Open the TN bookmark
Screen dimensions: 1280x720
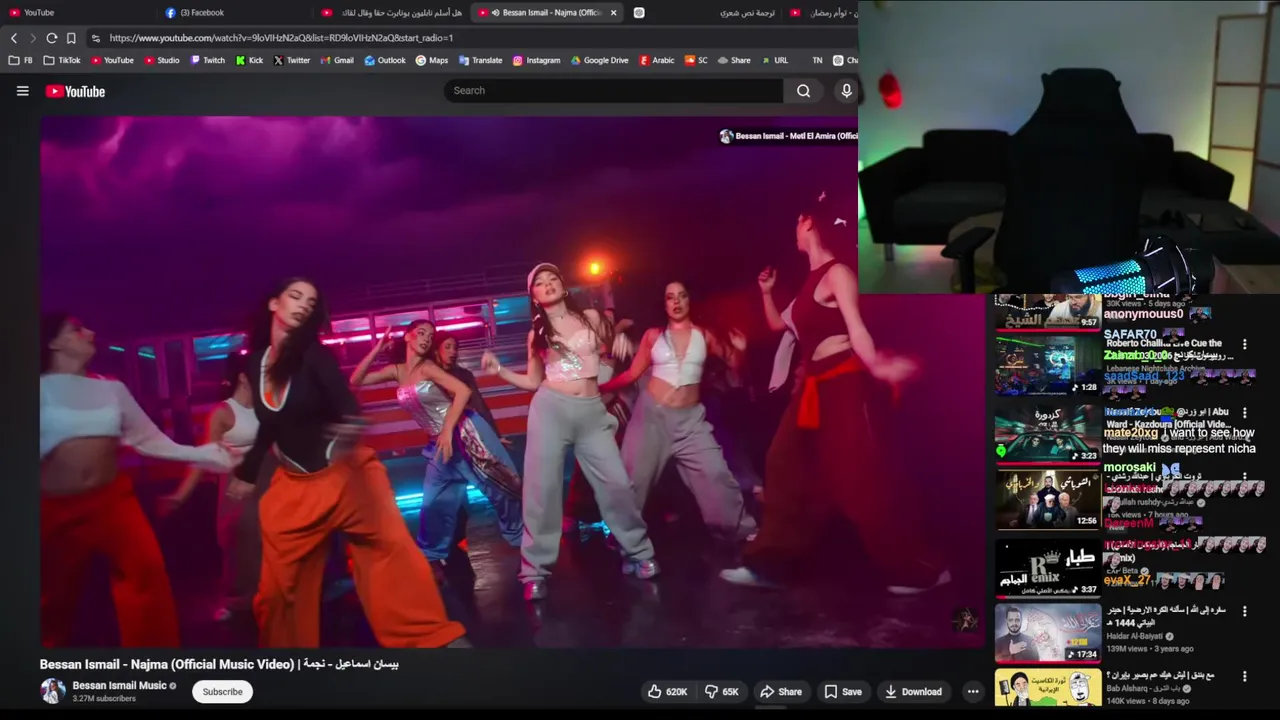click(817, 60)
